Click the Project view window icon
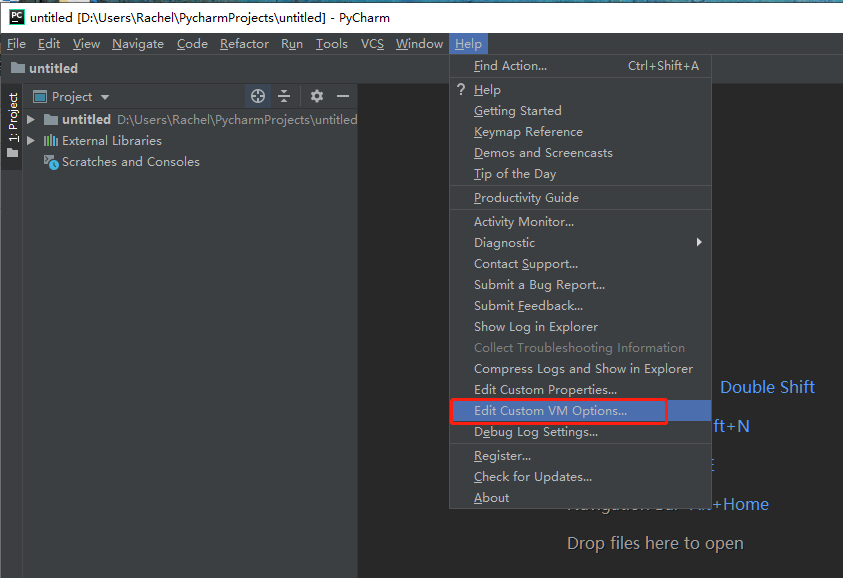Screen dimensions: 843x578 pyautogui.click(x=40, y=97)
